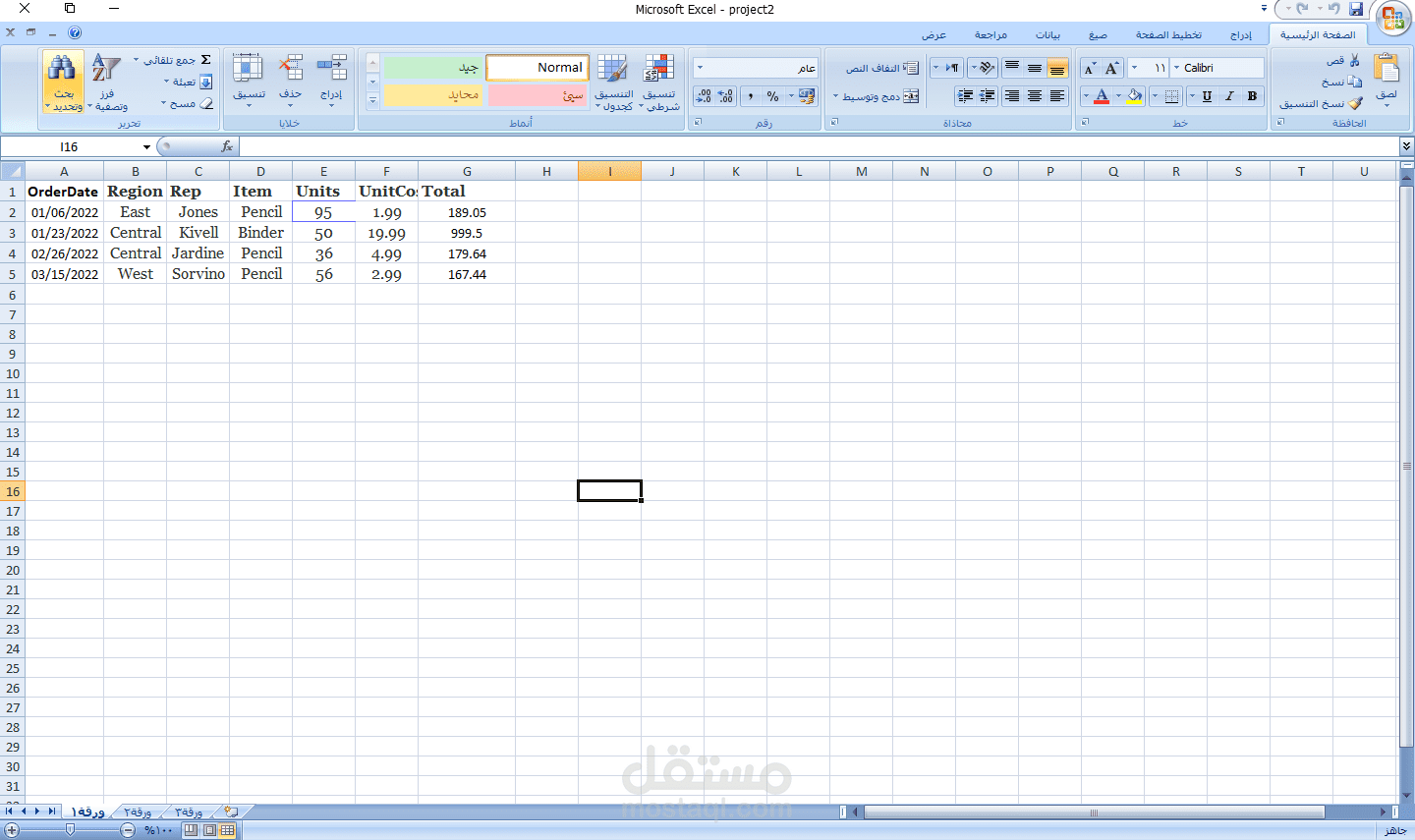Open Conditional Formatting (تنسيق شرطي)
This screenshot has height=840, width=1415.
[x=659, y=83]
